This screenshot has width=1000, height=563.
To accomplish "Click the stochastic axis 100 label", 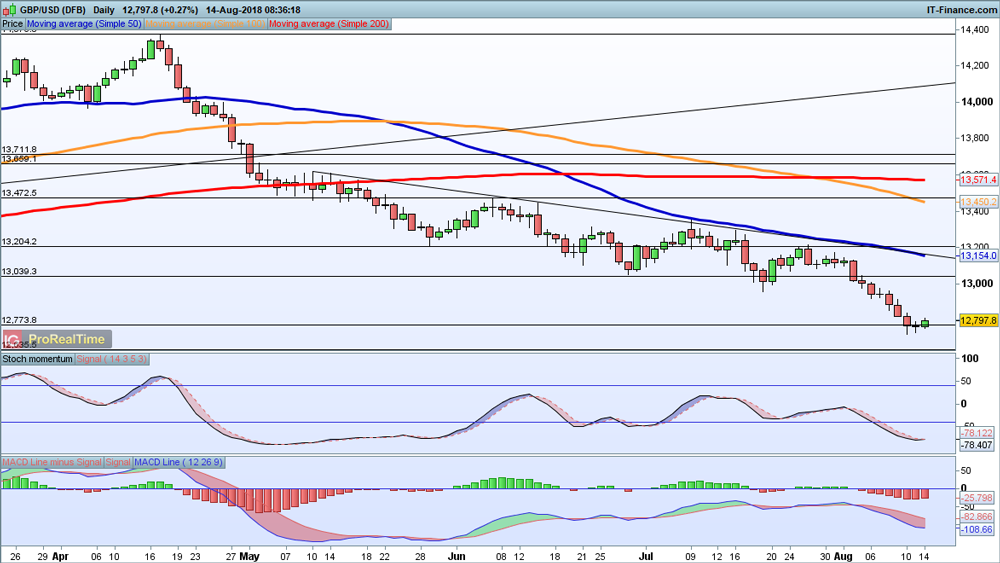I will click(x=969, y=358).
